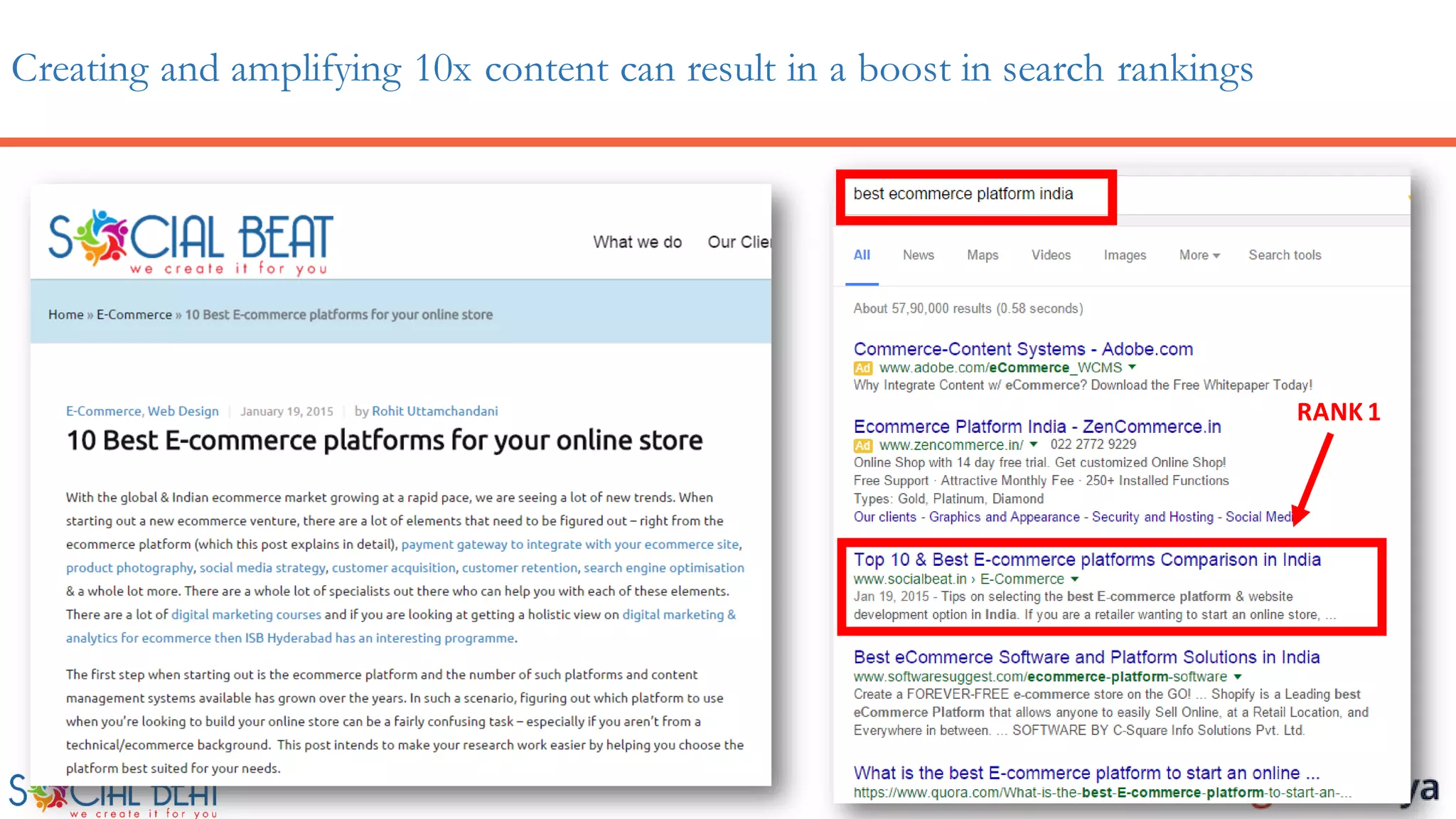The width and height of the screenshot is (1456, 819).
Task: Click the socialbeat.in › E-Commerce result URL
Action: click(x=959, y=579)
